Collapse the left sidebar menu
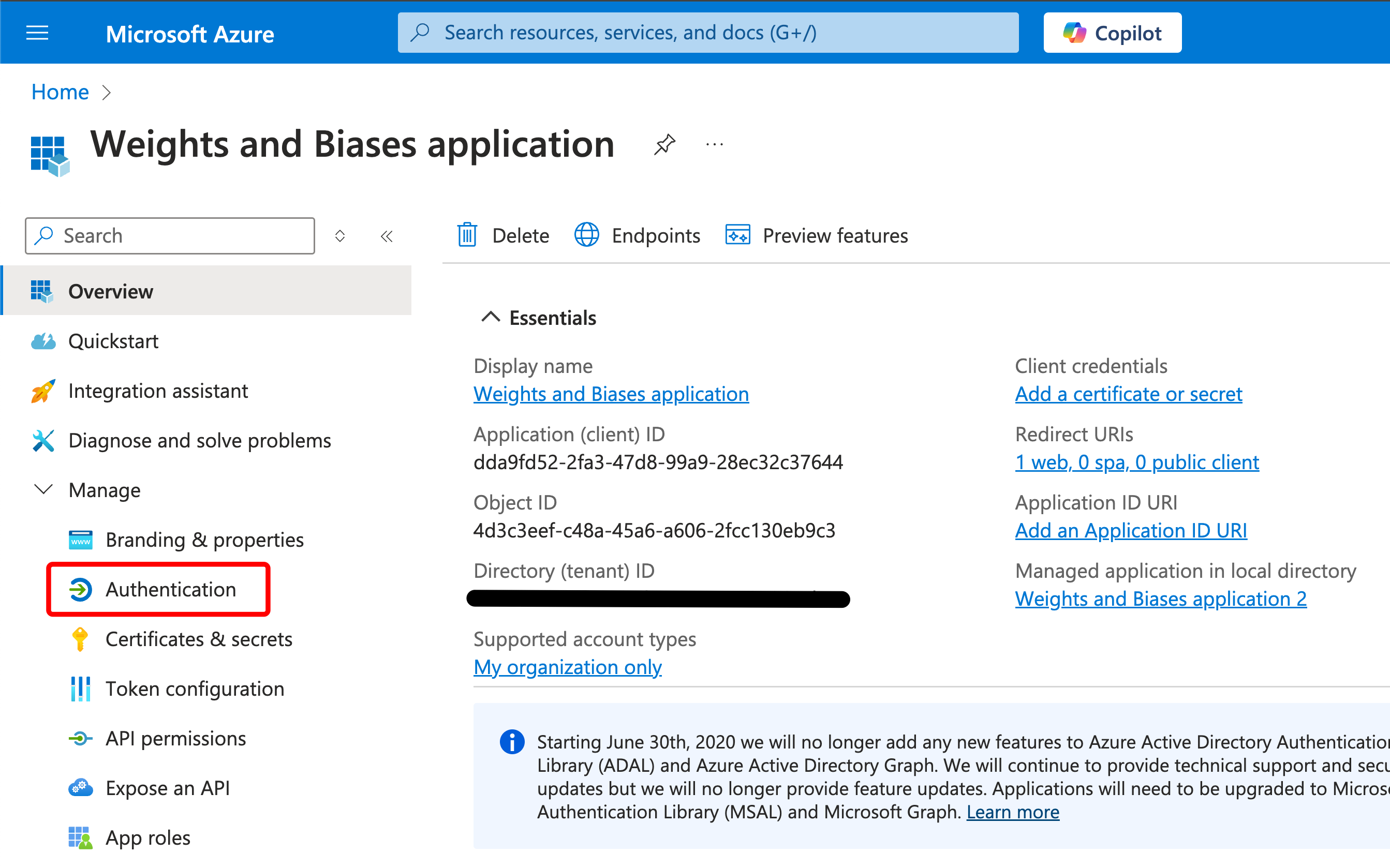Viewport: 1390px width, 868px height. pos(387,236)
